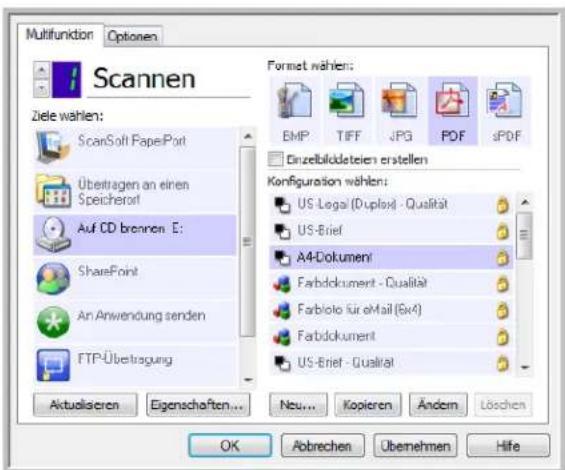The image size is (565, 470).
Task: Cancel with the Abbrechen button
Action: coord(322,445)
